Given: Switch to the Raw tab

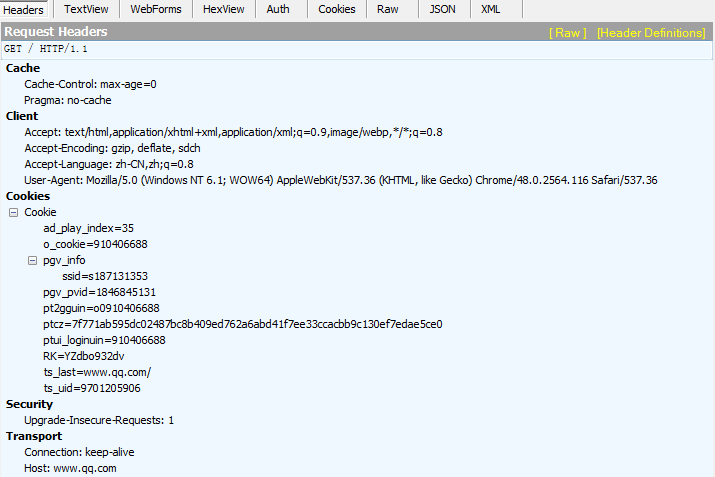Looking at the screenshot, I should point(387,9).
